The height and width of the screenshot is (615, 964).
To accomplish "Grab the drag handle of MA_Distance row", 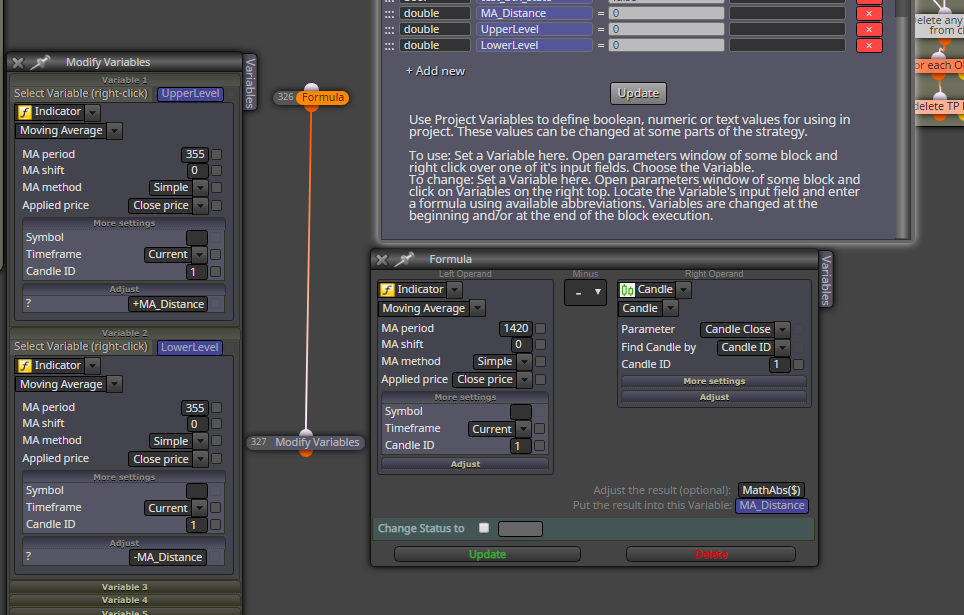I will [389, 13].
